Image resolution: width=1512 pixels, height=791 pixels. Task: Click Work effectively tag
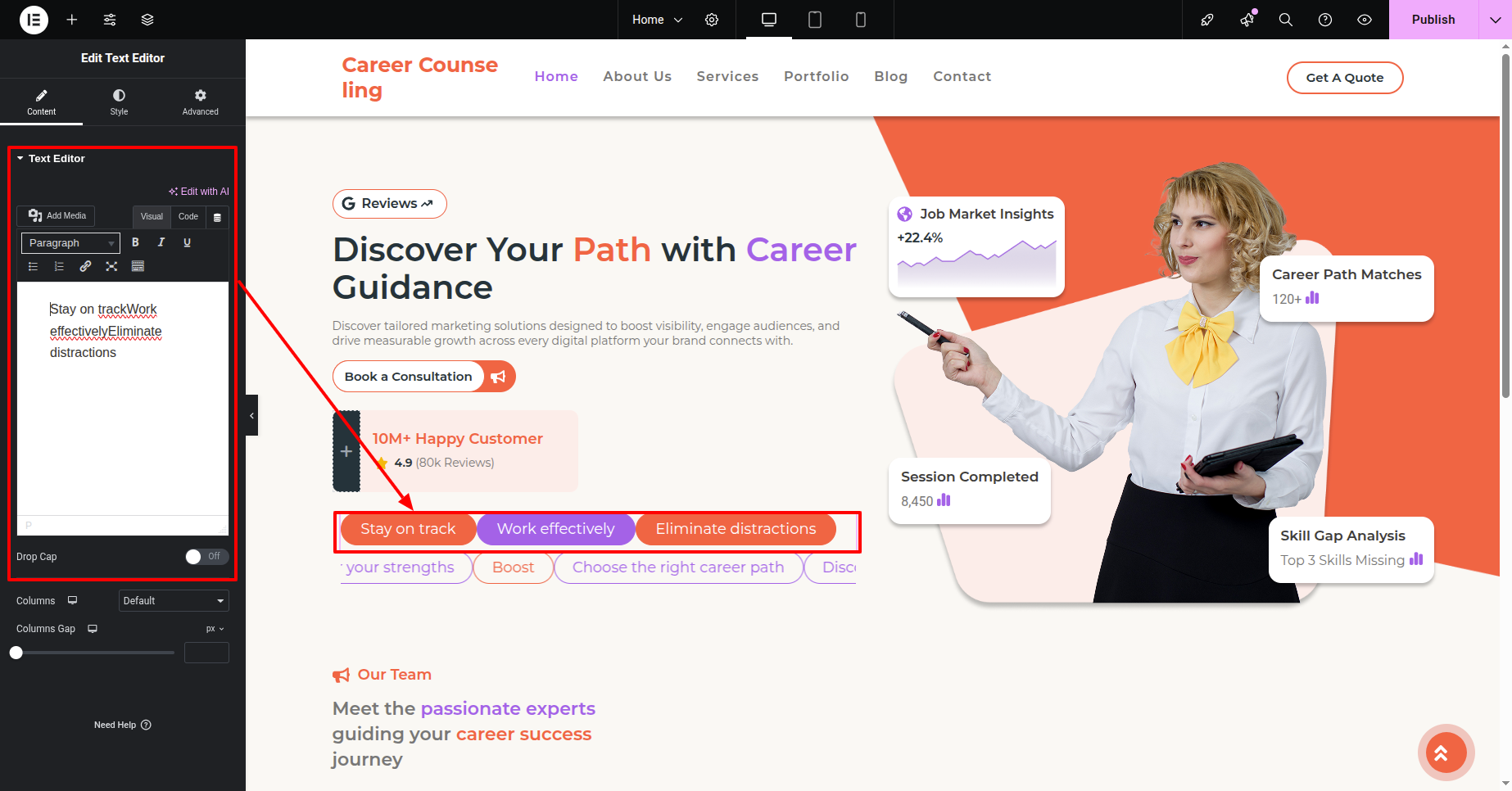click(555, 529)
